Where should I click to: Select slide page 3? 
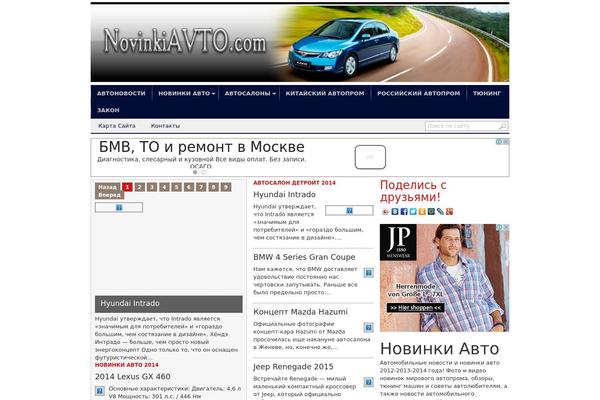(152, 187)
